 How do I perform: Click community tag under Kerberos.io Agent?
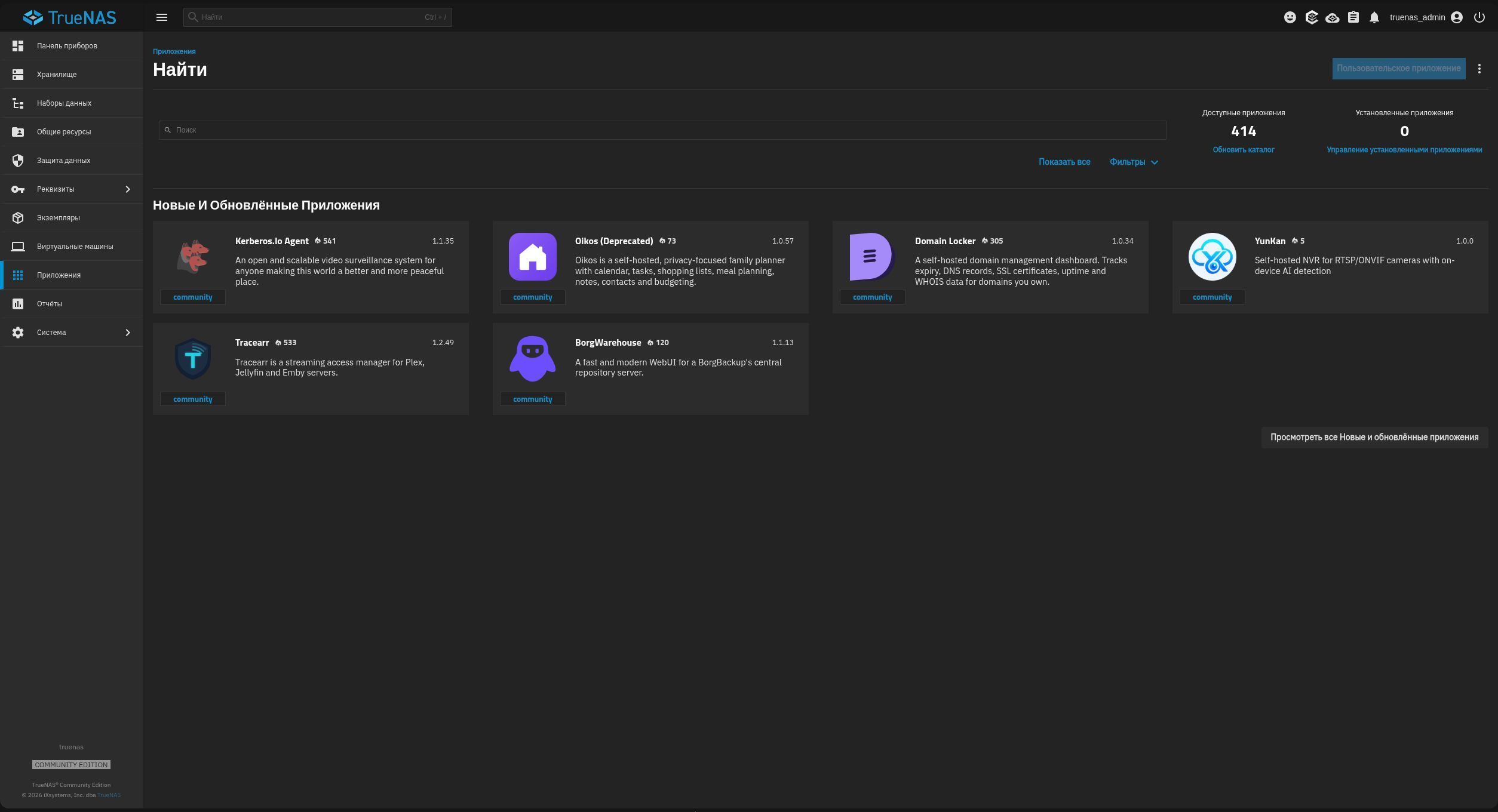tap(193, 297)
